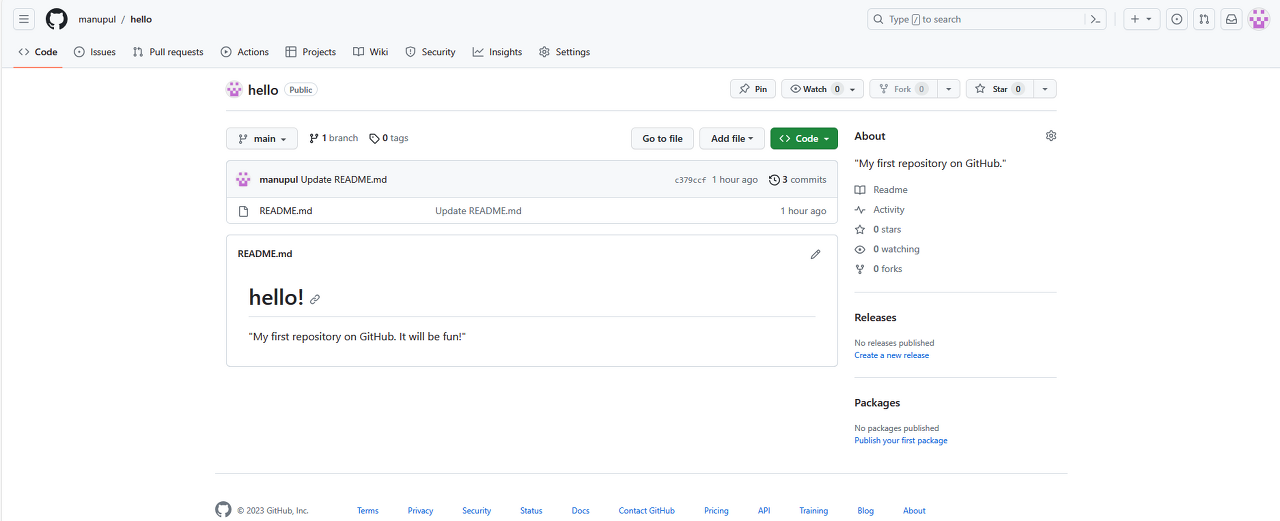Open the Actions tab
The width and height of the screenshot is (1280, 521).
point(245,52)
